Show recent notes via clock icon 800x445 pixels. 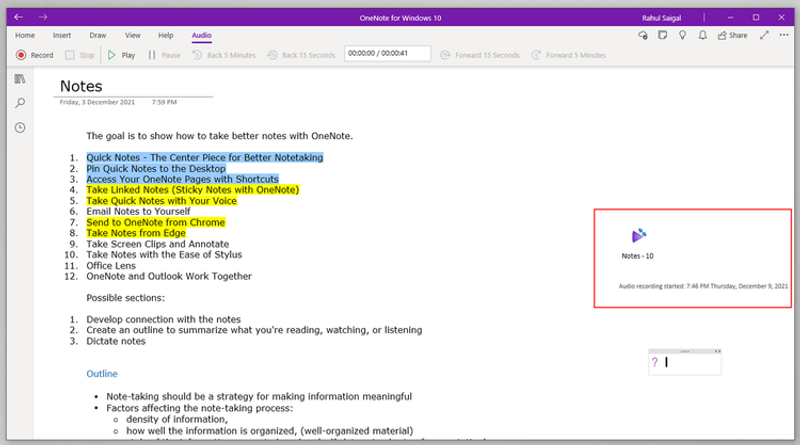point(20,128)
